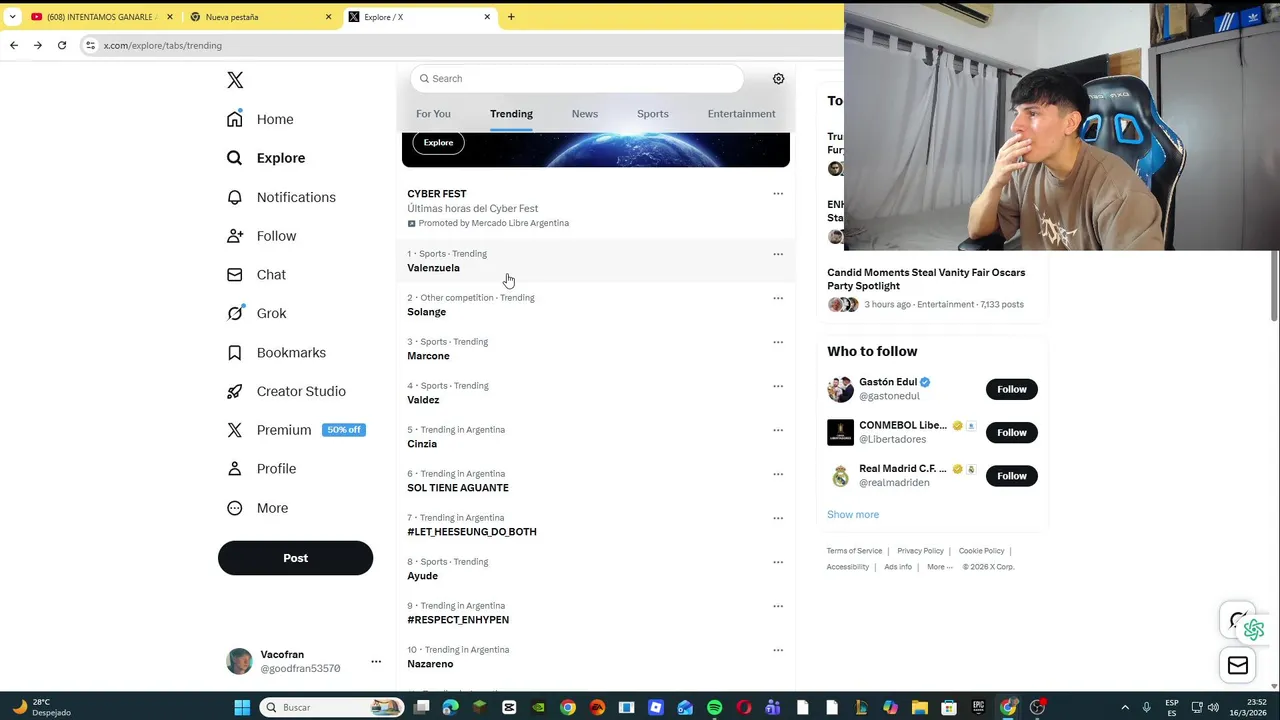Viewport: 1280px width, 720px height.
Task: Click the Post button
Action: pos(295,558)
